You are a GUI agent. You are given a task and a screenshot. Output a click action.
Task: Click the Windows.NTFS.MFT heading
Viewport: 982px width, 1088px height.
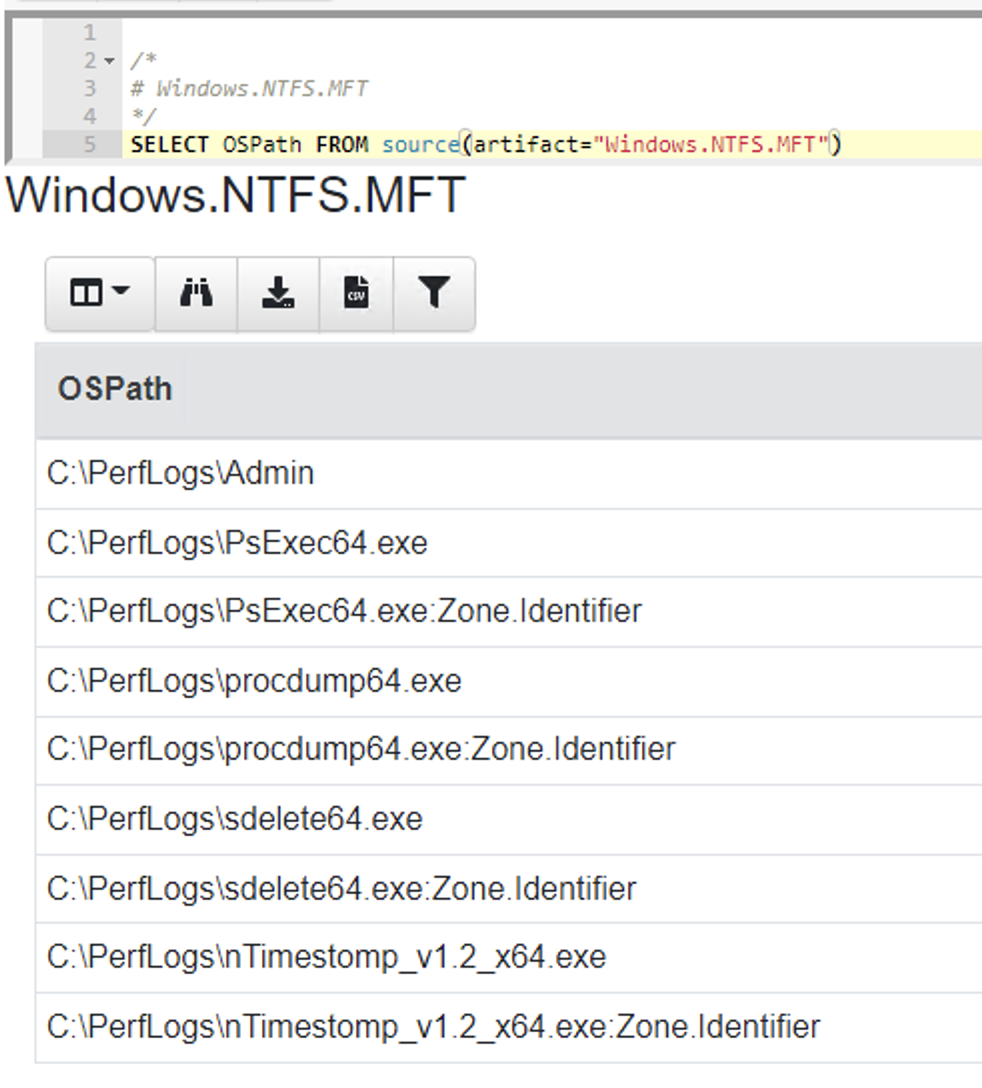235,195
